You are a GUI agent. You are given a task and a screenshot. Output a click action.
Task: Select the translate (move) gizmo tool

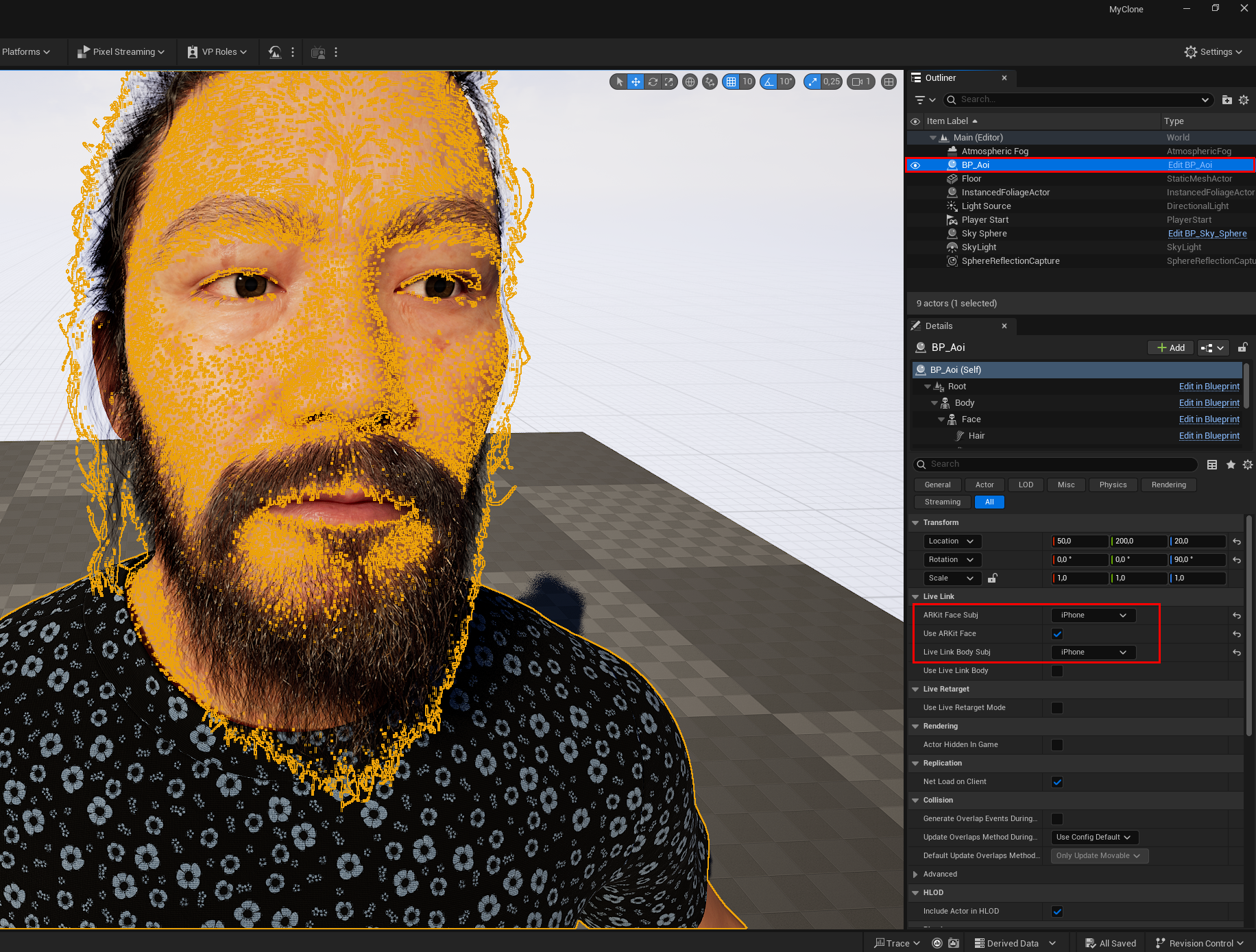pos(636,82)
